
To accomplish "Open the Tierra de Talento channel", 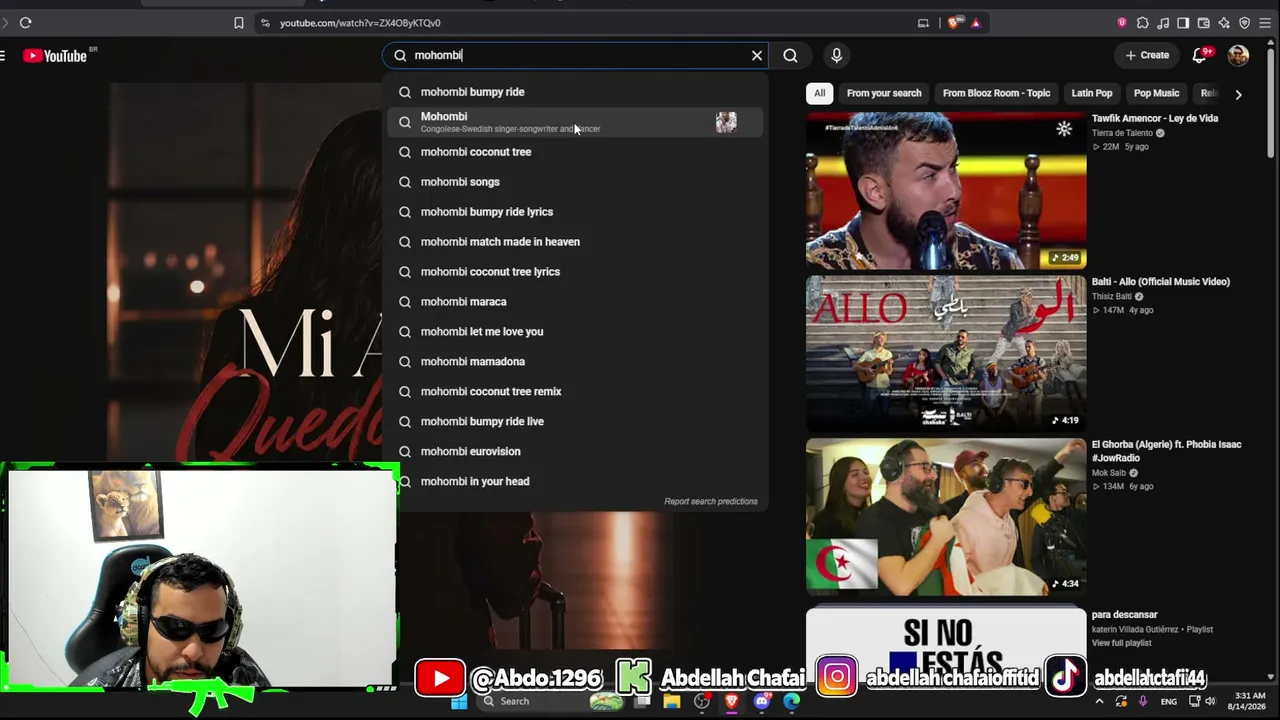I will tap(1122, 133).
